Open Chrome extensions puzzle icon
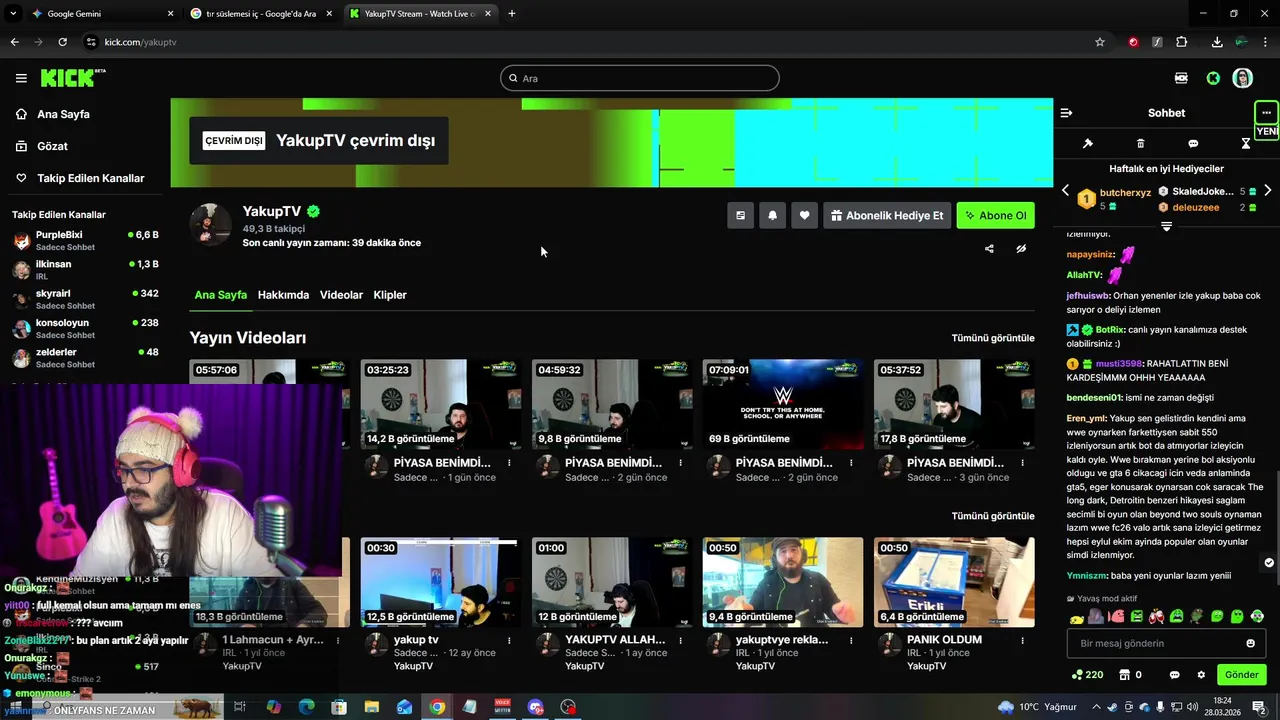1280x720 pixels. click(1181, 42)
